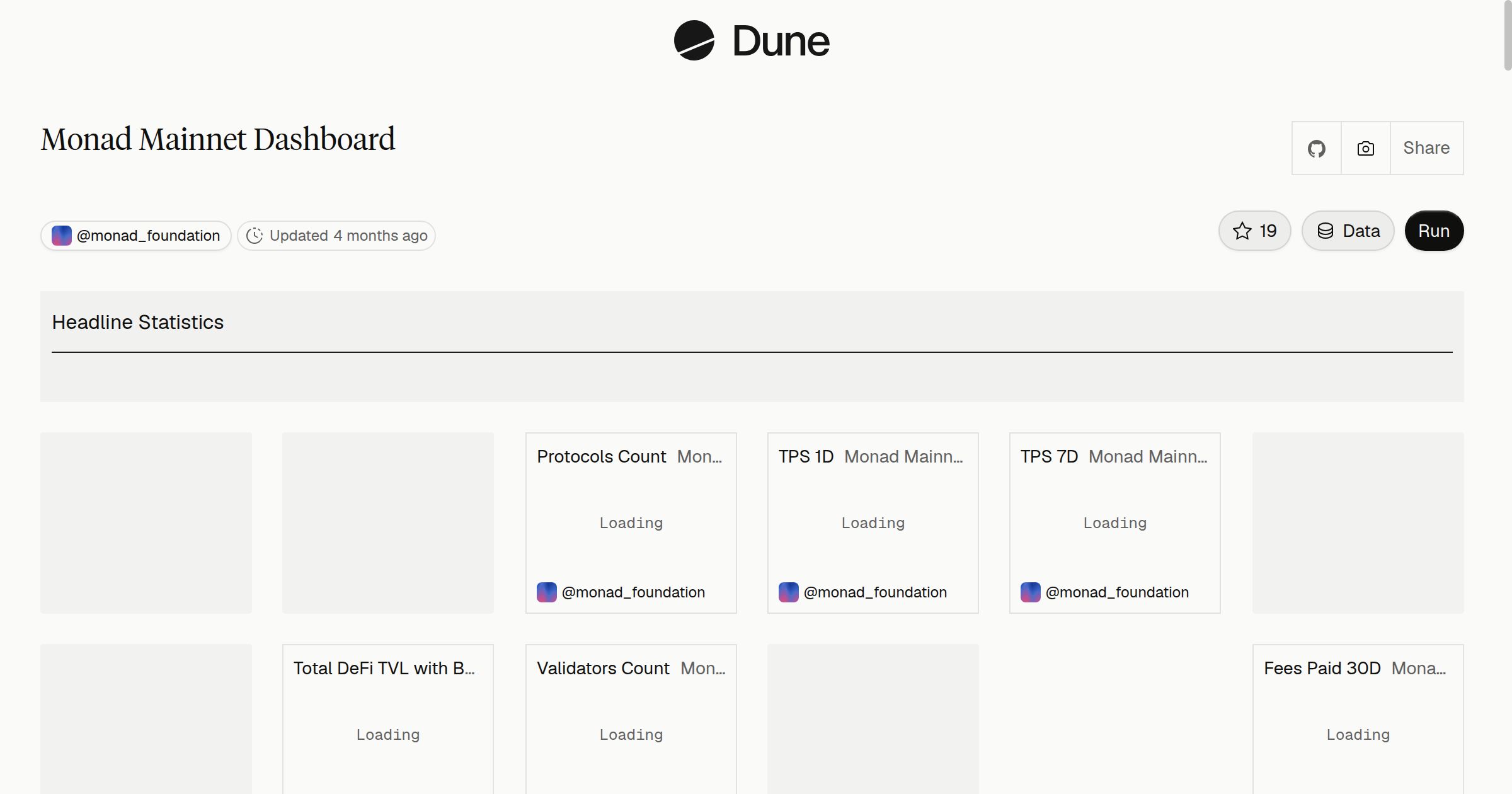The image size is (1512, 794).
Task: Open the Protocols Count card title
Action: pyautogui.click(x=601, y=456)
